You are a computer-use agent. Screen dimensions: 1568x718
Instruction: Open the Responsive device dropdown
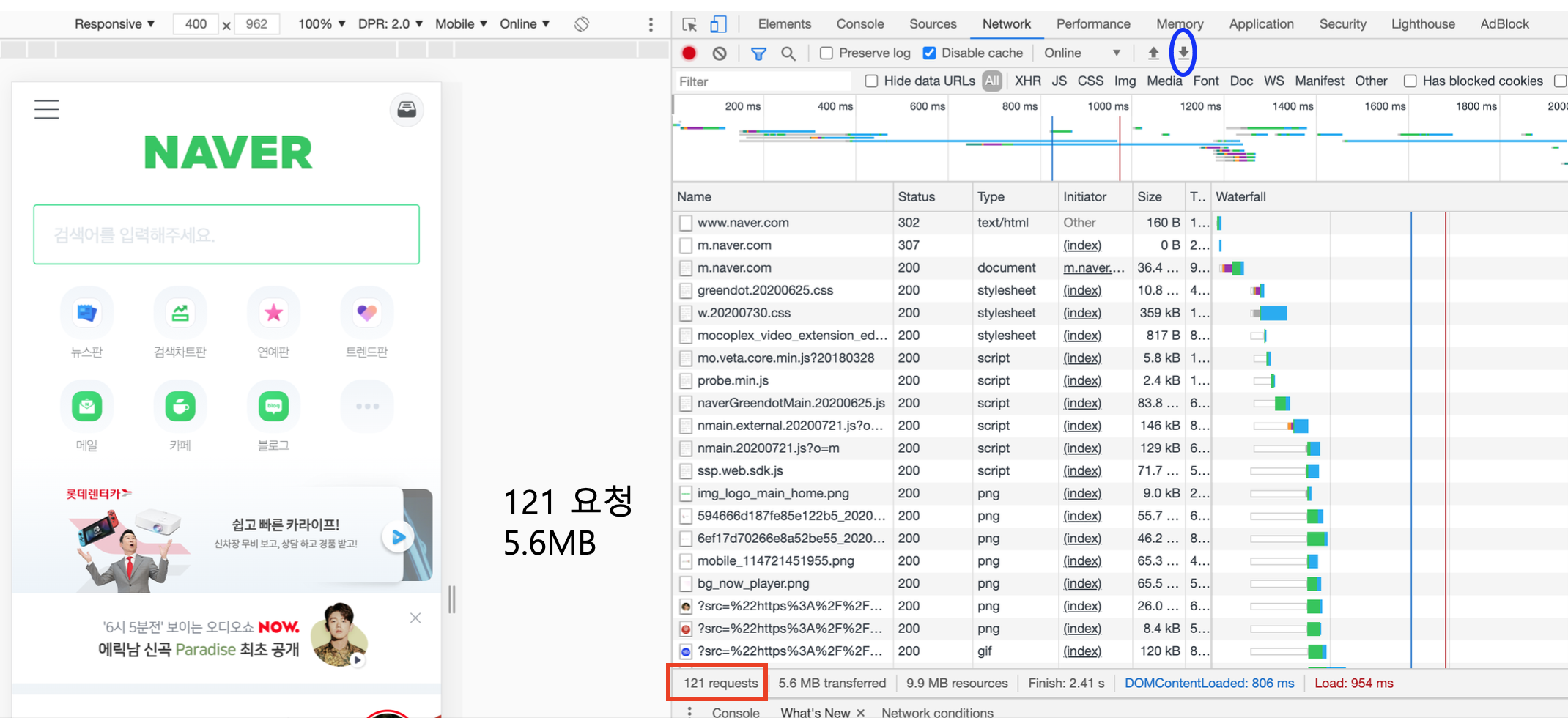click(x=114, y=24)
